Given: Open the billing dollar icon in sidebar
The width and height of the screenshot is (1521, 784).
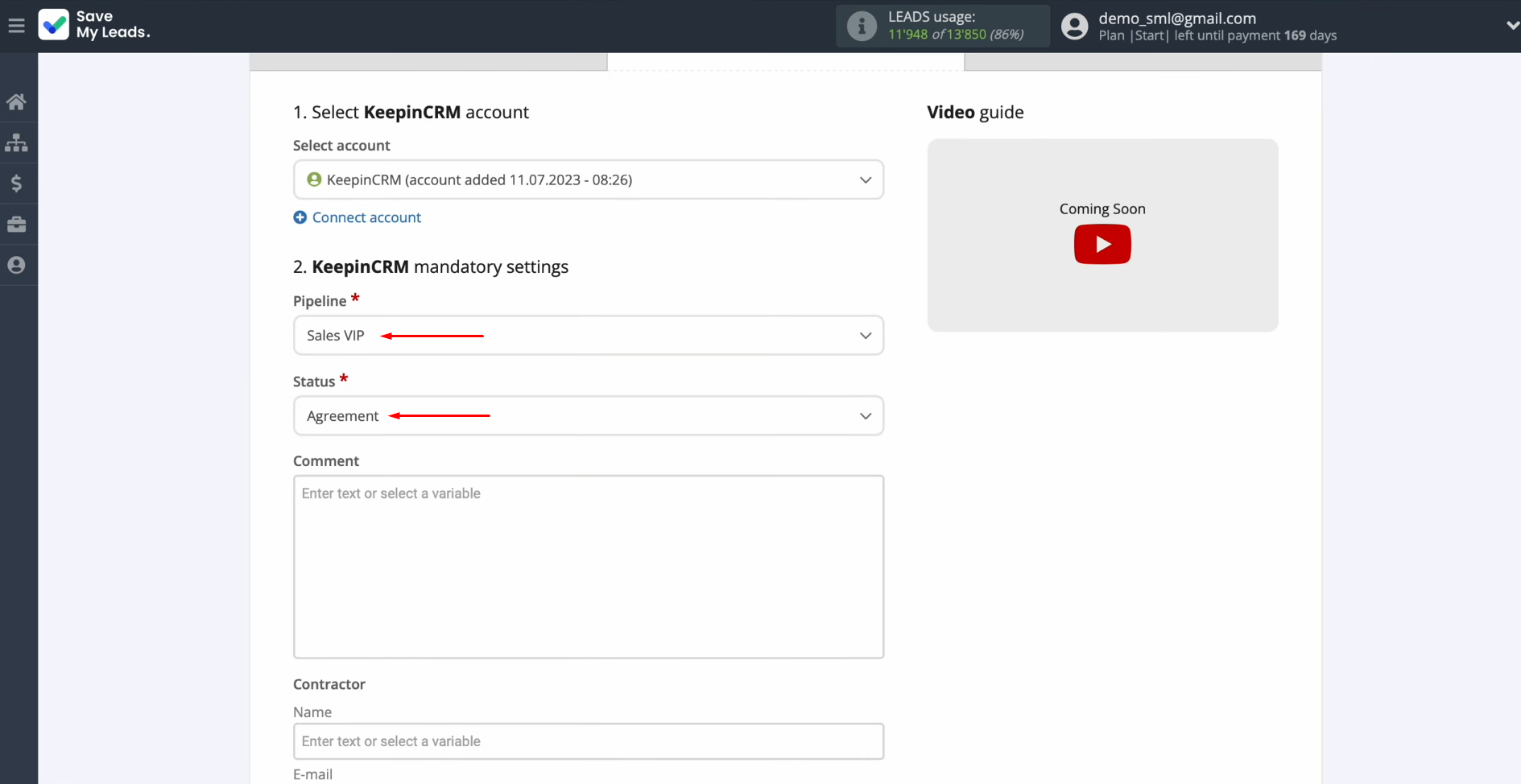Looking at the screenshot, I should pos(16,184).
